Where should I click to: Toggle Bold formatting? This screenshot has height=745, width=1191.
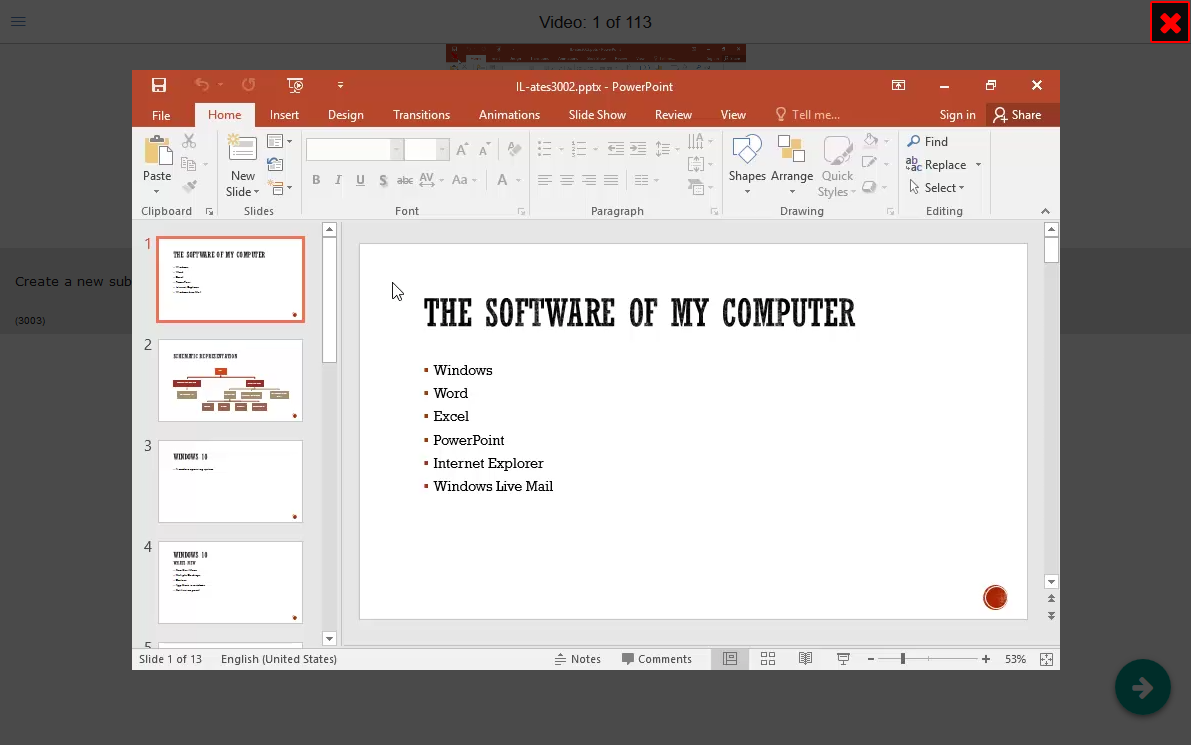(x=316, y=180)
